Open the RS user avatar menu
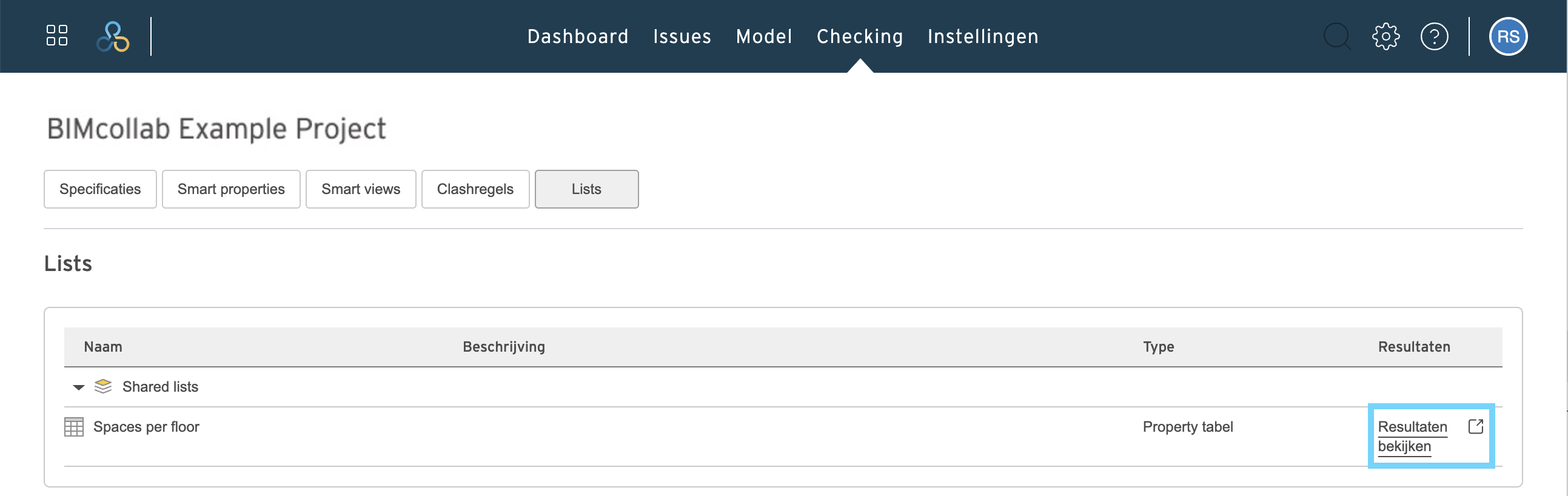The width and height of the screenshot is (1568, 496). pyautogui.click(x=1508, y=36)
